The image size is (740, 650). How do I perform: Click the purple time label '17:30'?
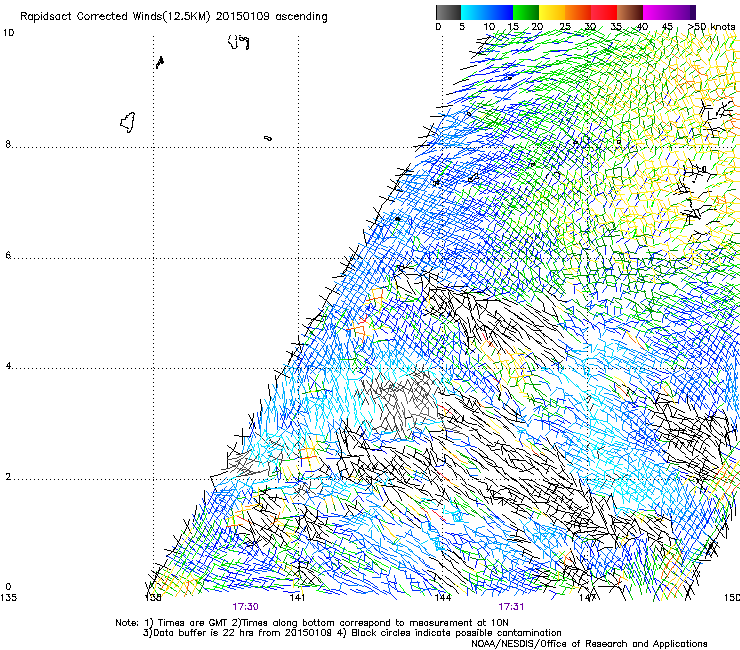coord(245,607)
